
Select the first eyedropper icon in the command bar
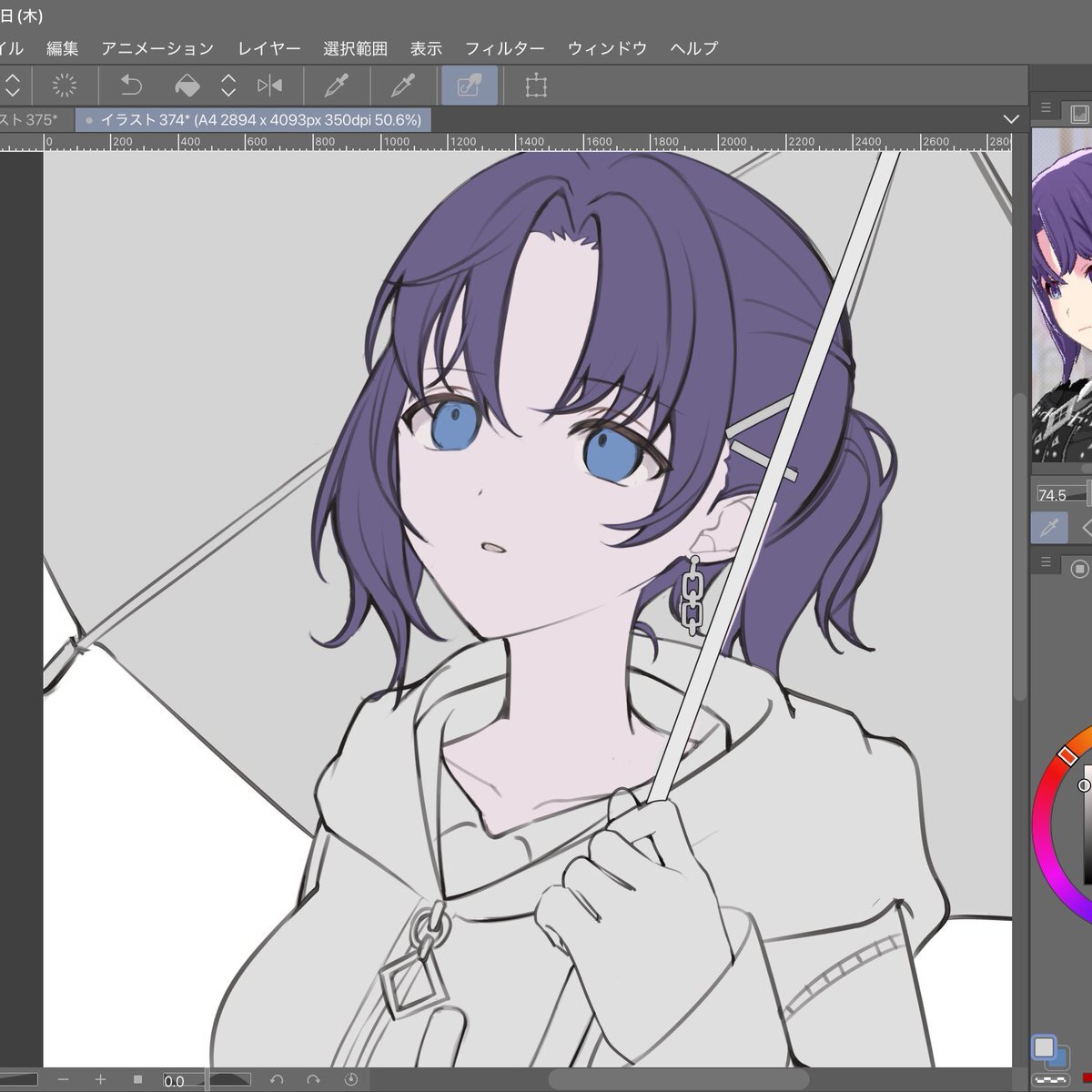tap(337, 86)
